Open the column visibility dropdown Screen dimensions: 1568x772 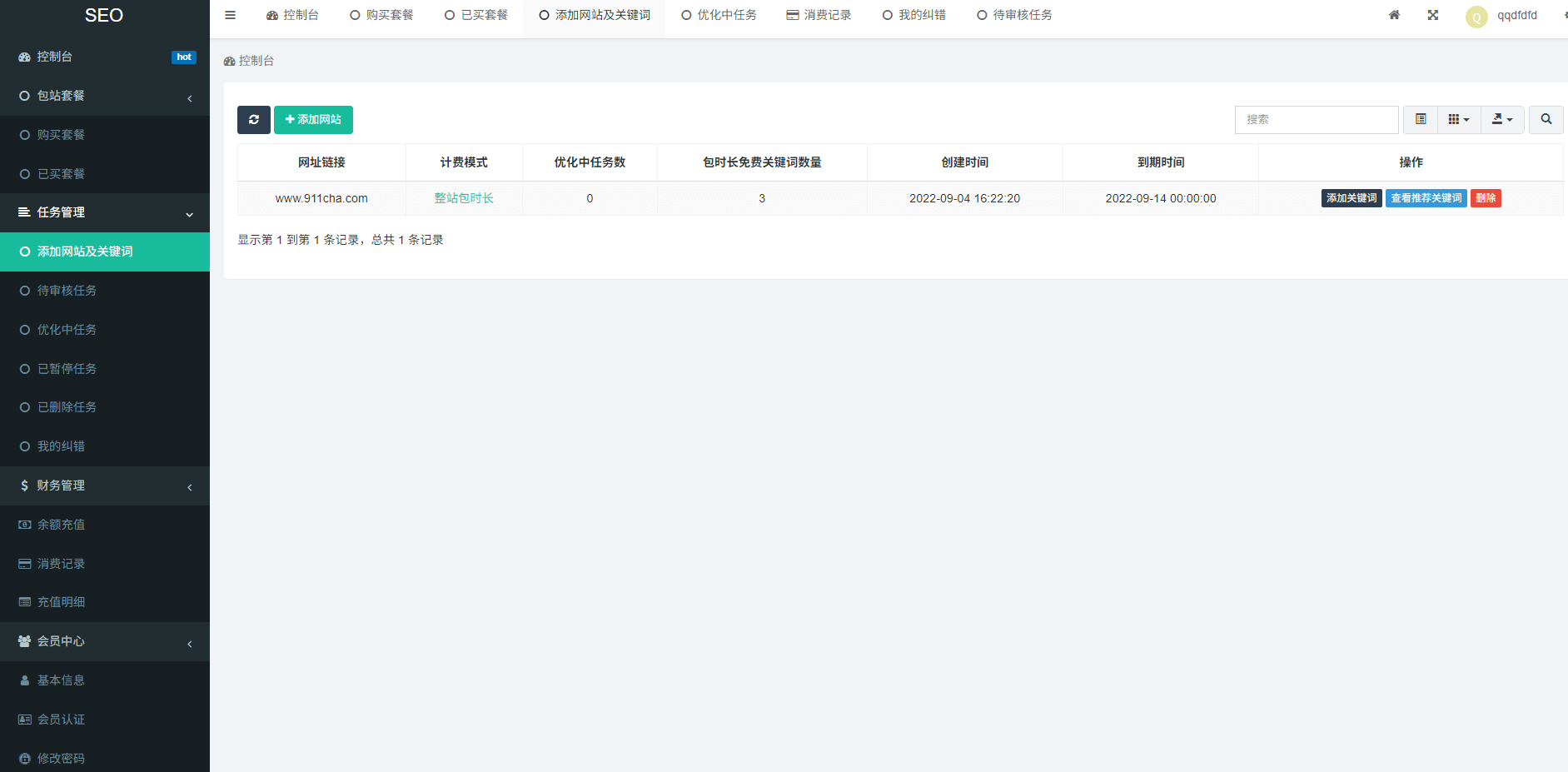[x=1458, y=120]
